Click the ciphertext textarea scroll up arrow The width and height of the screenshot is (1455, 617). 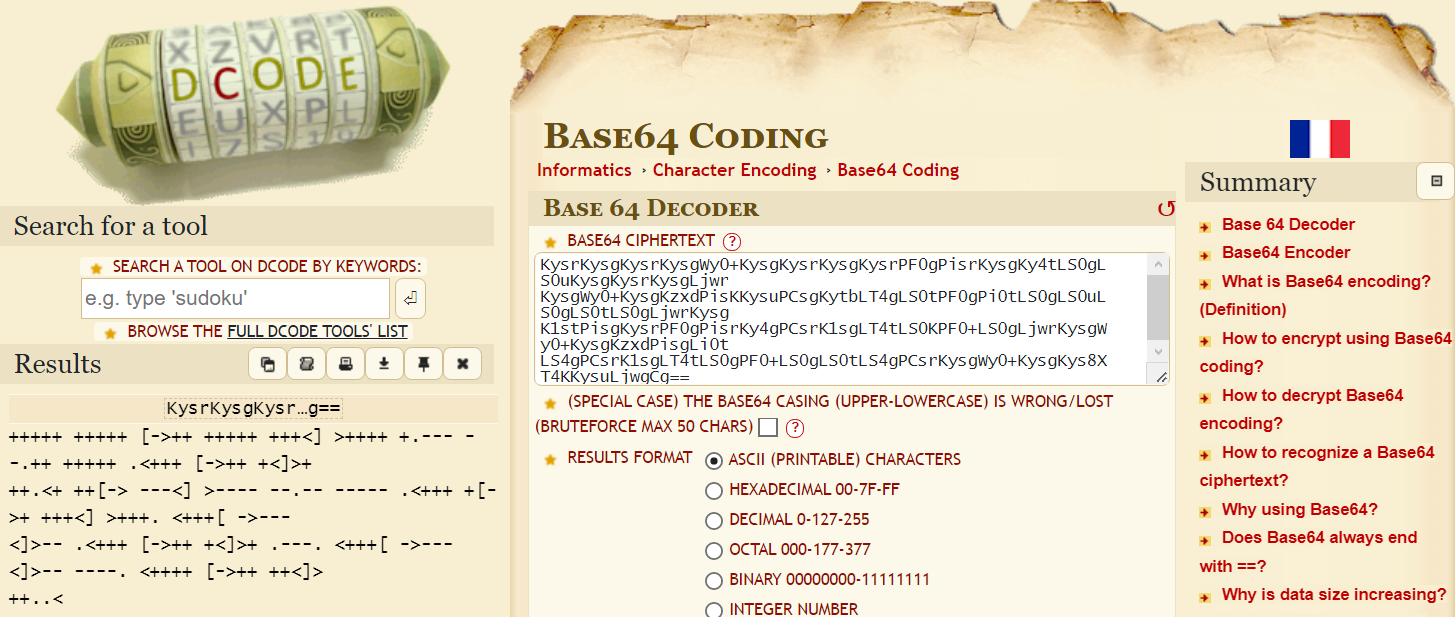tap(1157, 264)
